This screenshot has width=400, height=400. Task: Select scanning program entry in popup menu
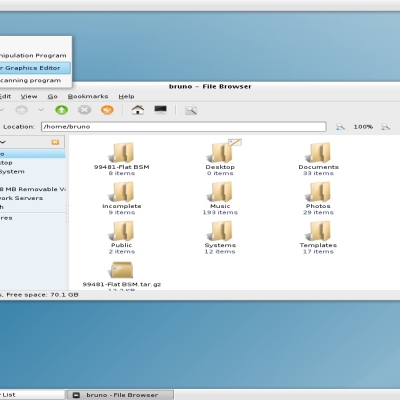pyautogui.click(x=35, y=80)
